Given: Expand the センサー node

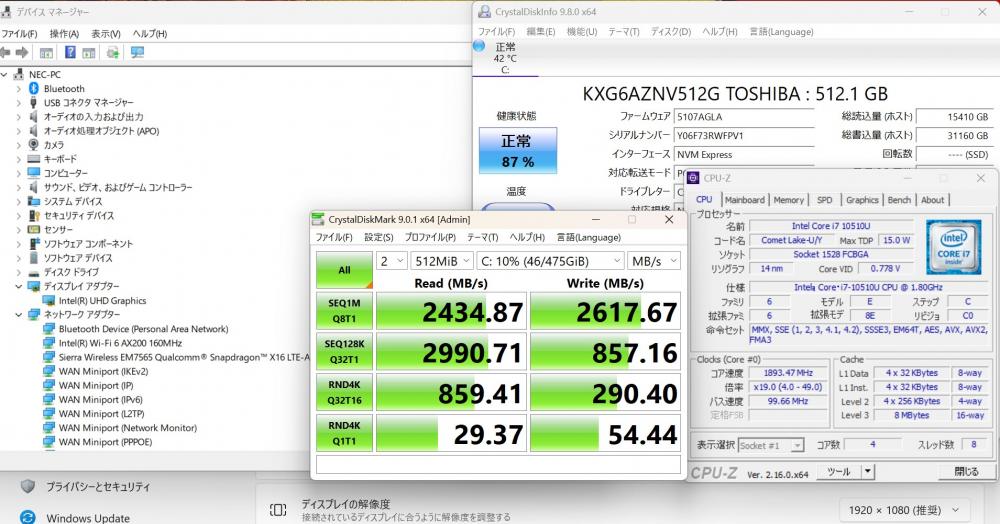Looking at the screenshot, I should tap(18, 229).
